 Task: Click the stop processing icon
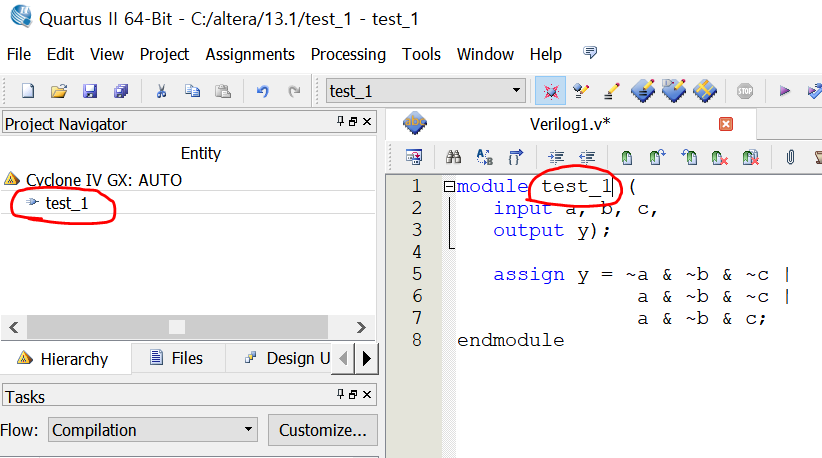[745, 91]
